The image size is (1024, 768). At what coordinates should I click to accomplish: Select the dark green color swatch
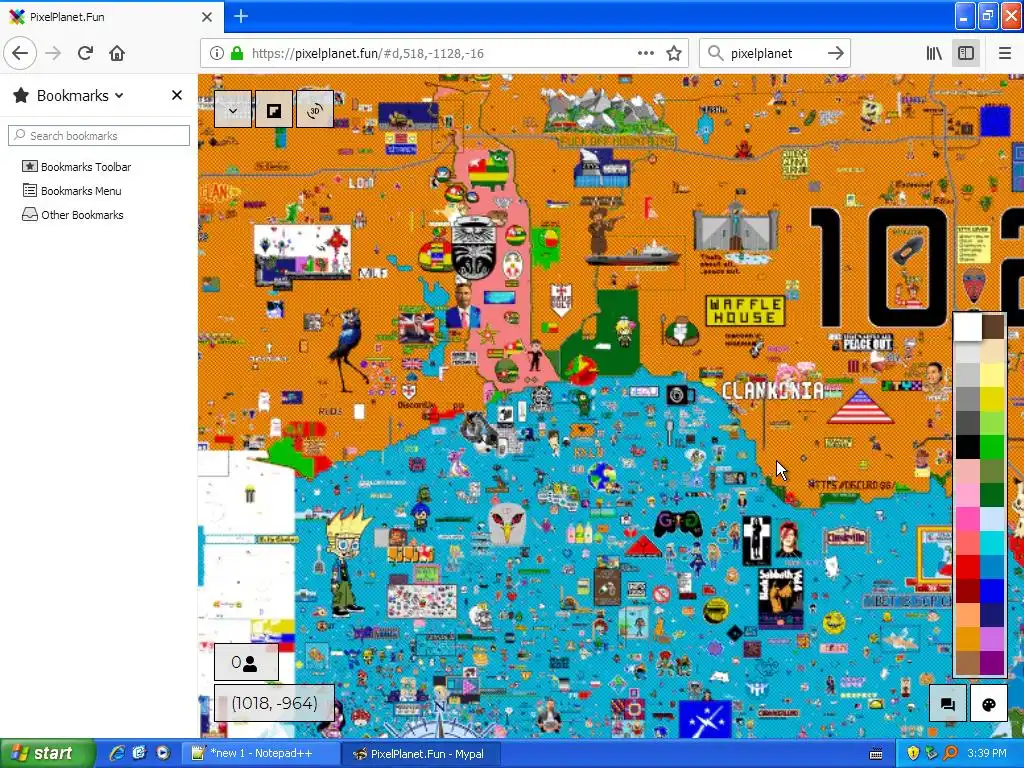tap(992, 495)
